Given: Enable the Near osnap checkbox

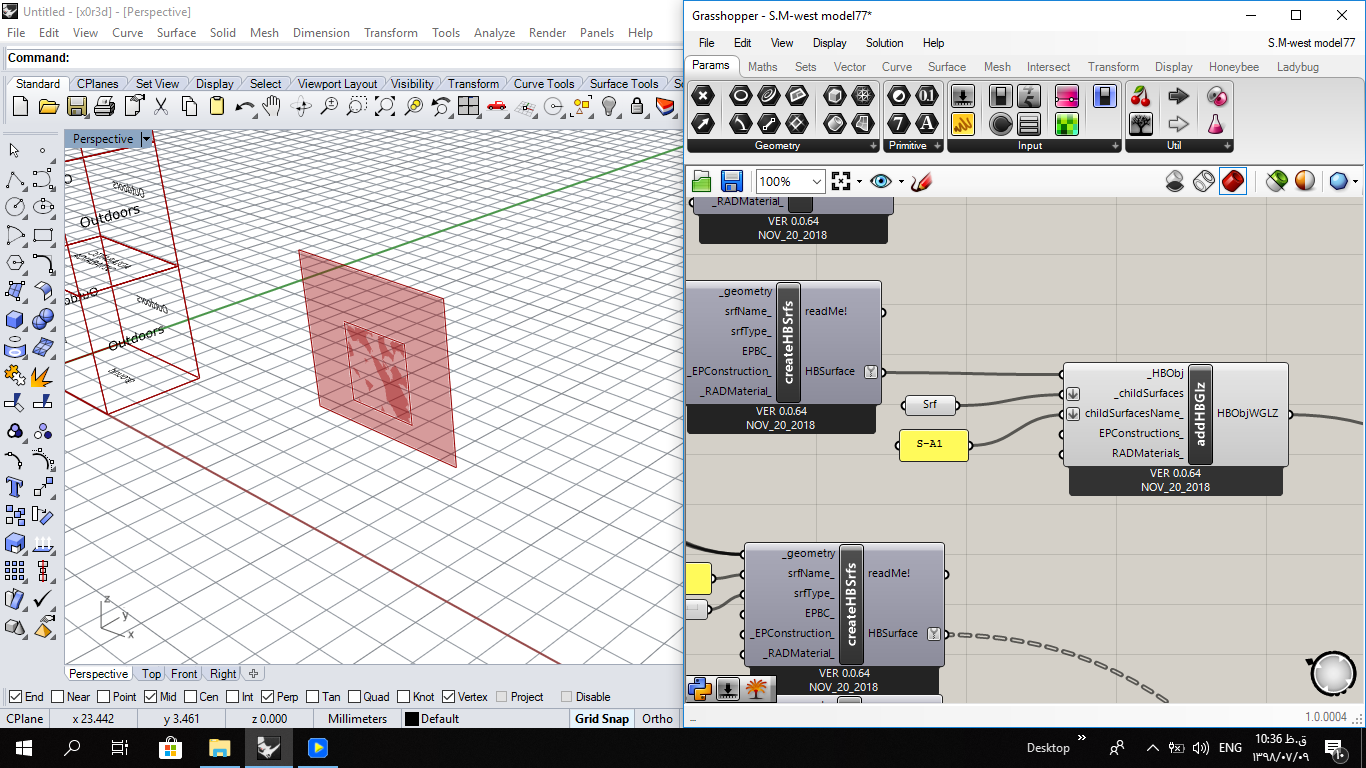Looking at the screenshot, I should click(x=57, y=697).
